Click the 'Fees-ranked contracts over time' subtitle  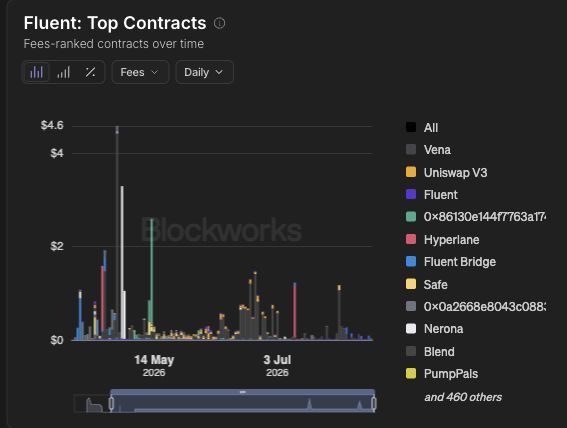coord(114,44)
